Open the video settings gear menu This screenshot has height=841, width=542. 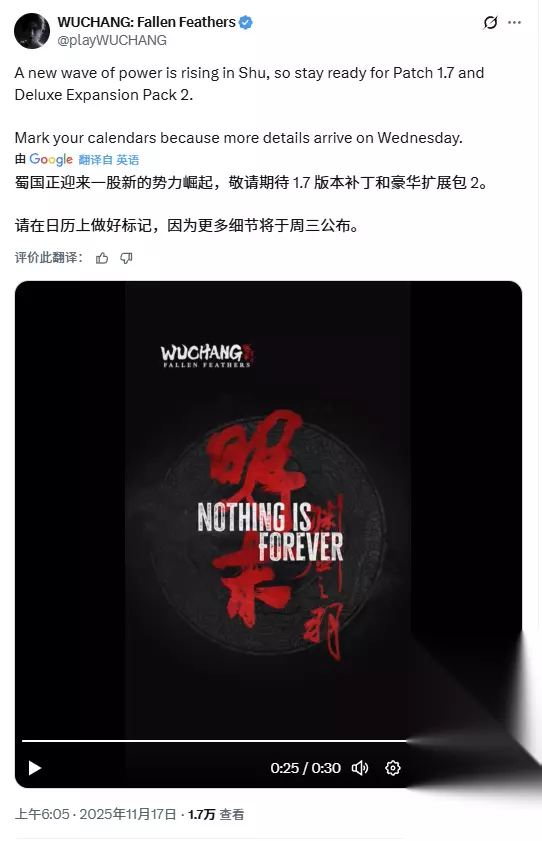pos(393,768)
